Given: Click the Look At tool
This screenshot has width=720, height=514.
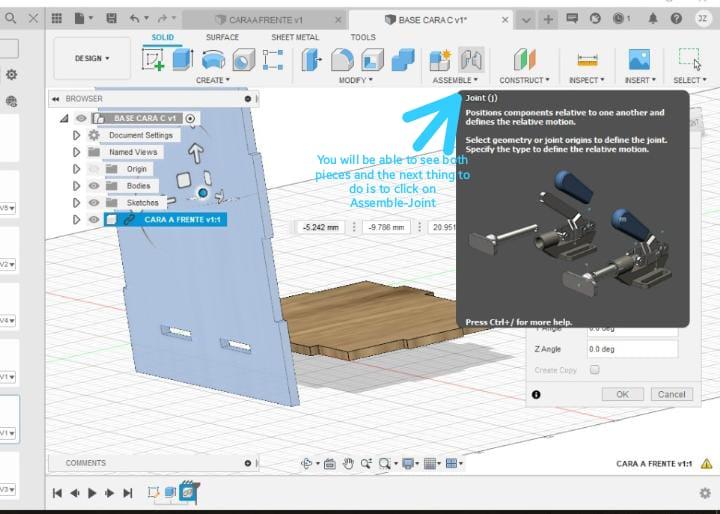Looking at the screenshot, I should pos(330,464).
